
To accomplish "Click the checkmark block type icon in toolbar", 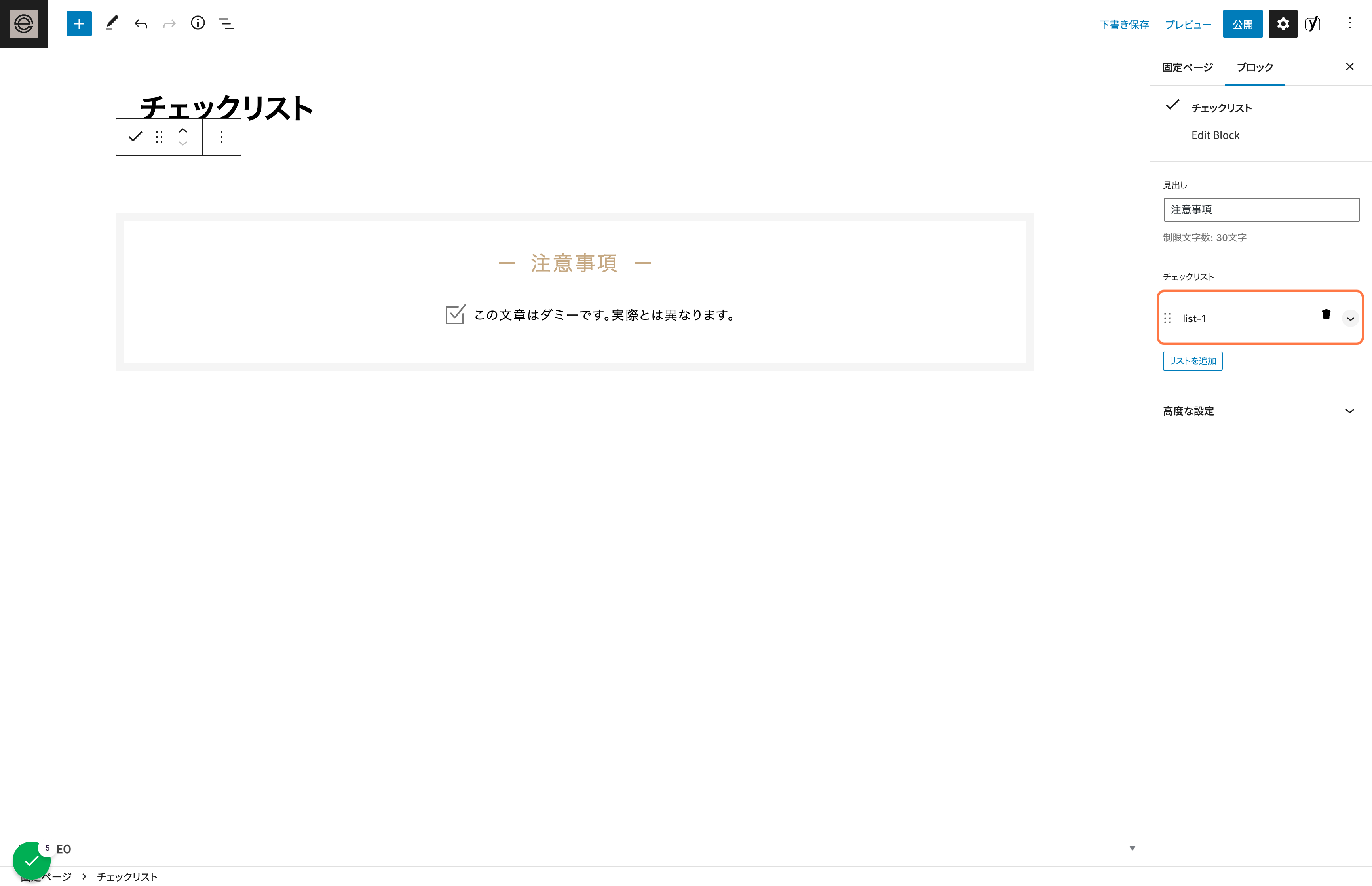I will (x=135, y=137).
